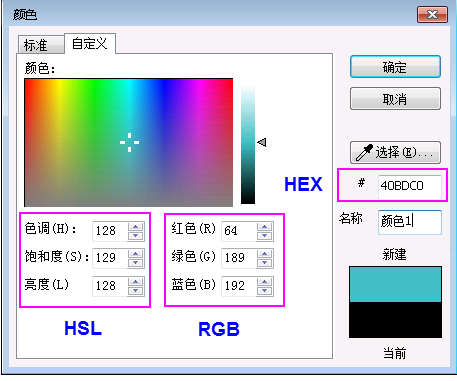Click the 新建 teal color preview

coord(395,284)
